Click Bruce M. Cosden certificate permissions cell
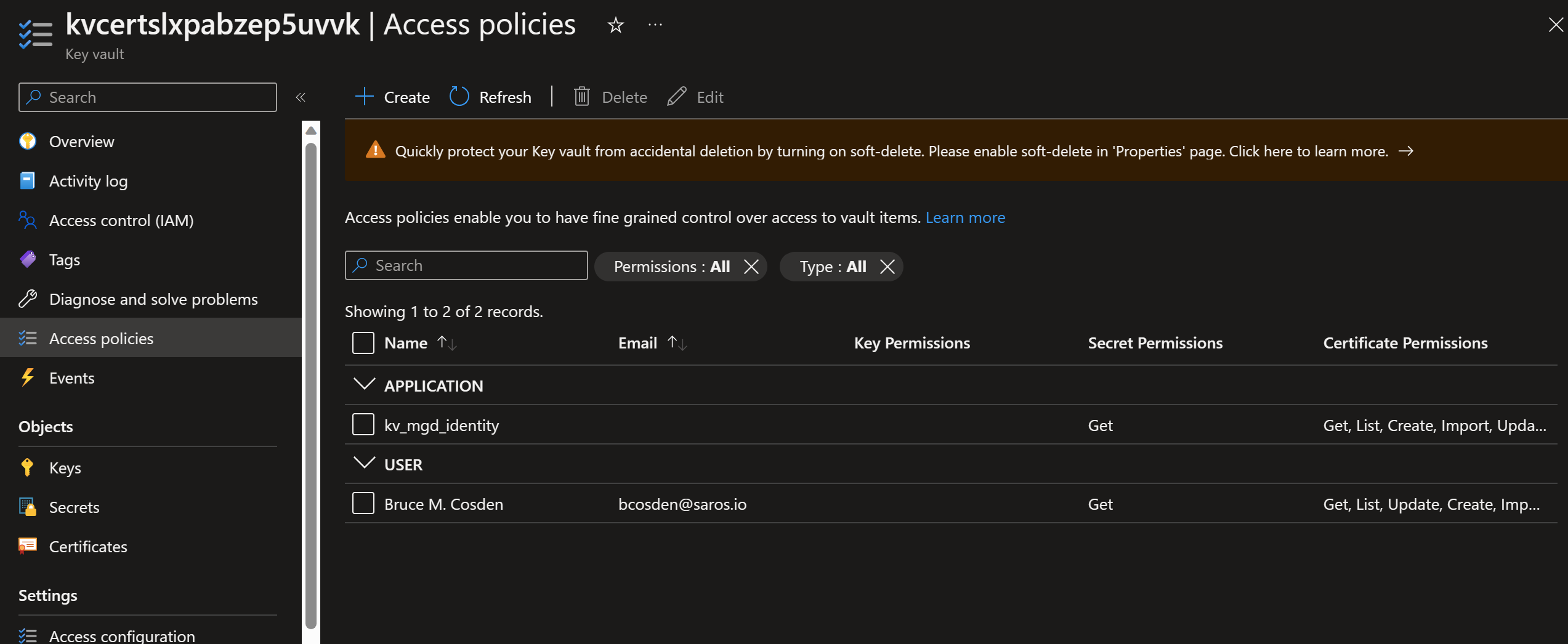The image size is (1568, 644). pyautogui.click(x=1431, y=504)
